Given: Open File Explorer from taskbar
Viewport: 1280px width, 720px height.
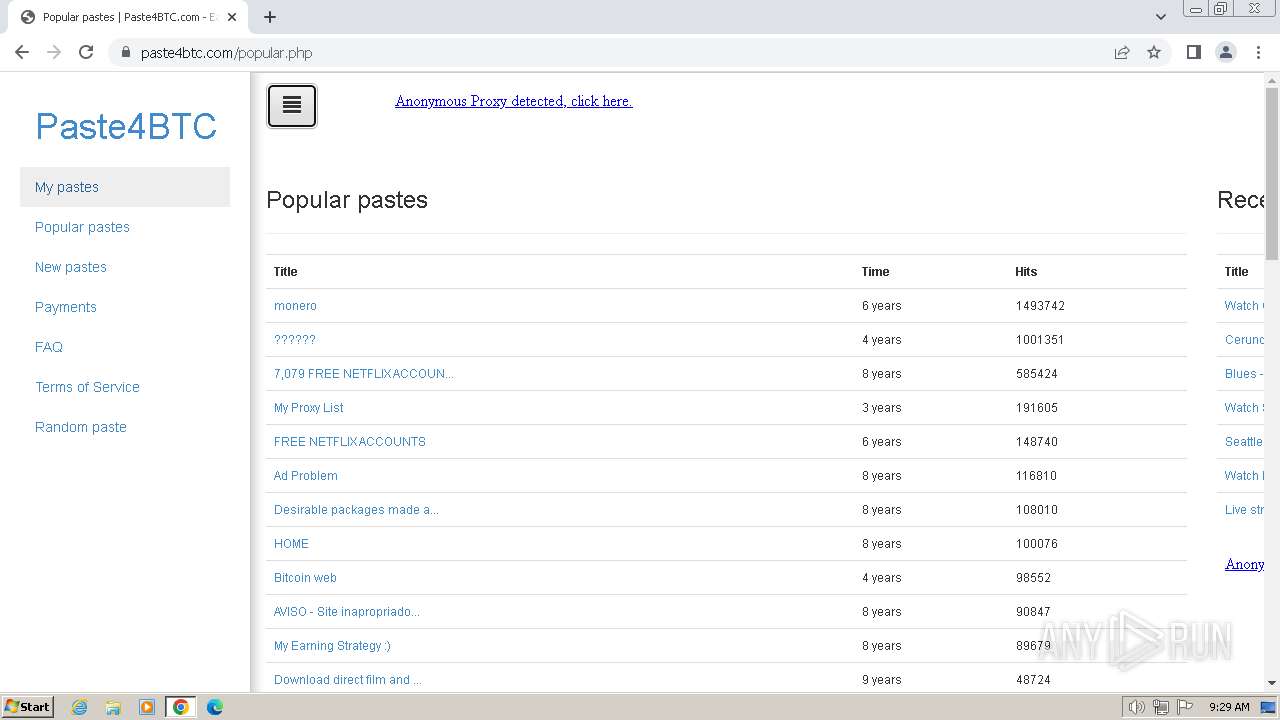Looking at the screenshot, I should click(x=113, y=707).
